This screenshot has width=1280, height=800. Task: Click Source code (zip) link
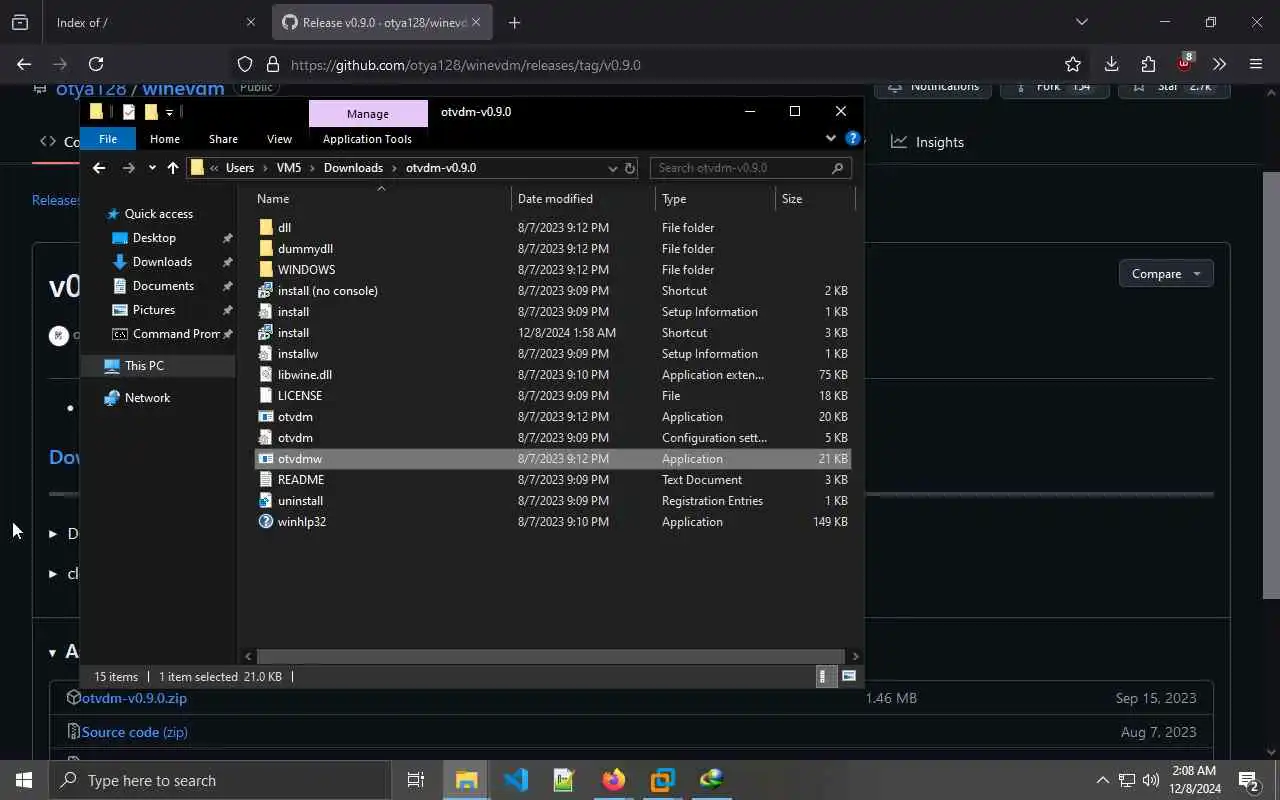tap(134, 732)
